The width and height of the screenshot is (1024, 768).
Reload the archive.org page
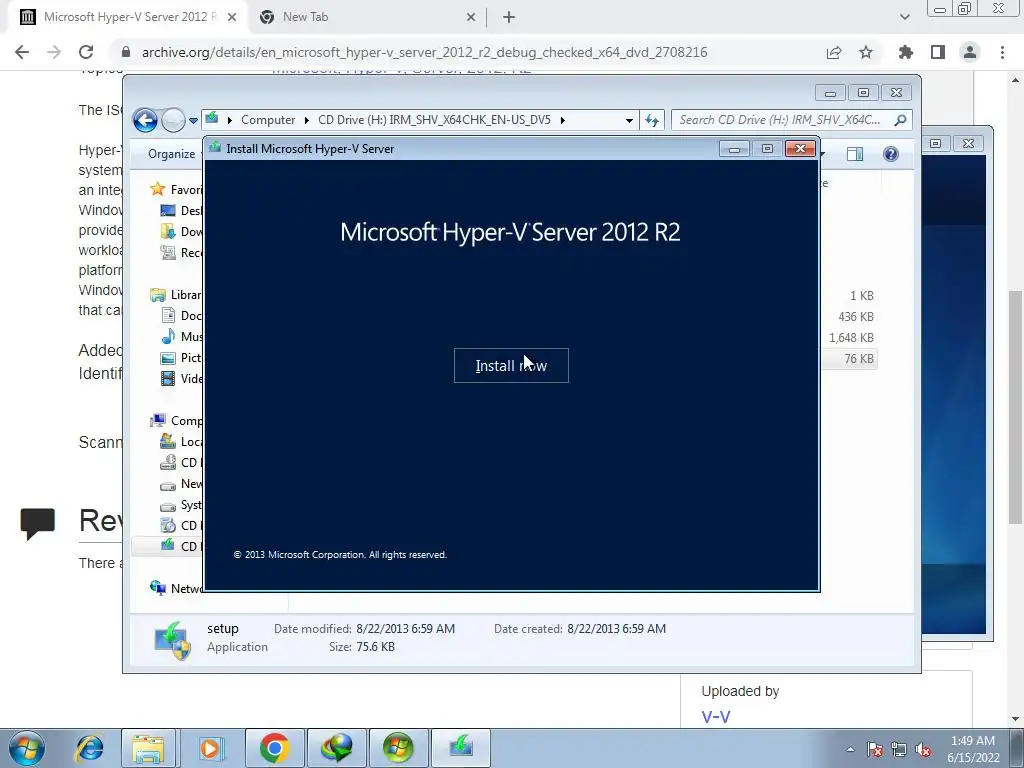tap(86, 52)
